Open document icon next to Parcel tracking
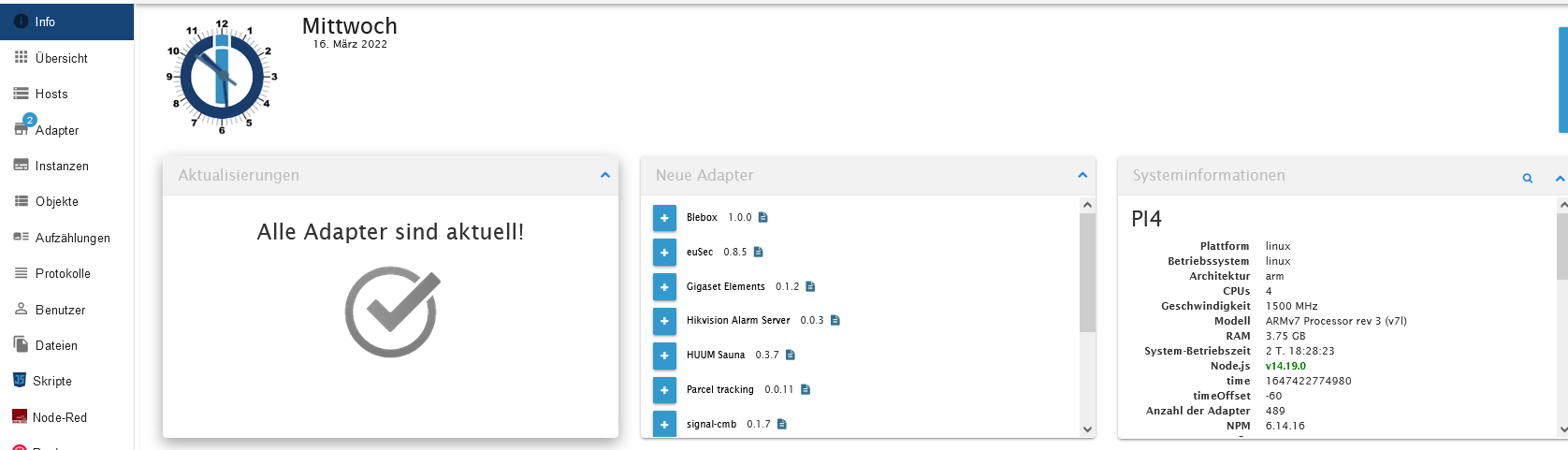This screenshot has height=450, width=1568. tap(806, 390)
